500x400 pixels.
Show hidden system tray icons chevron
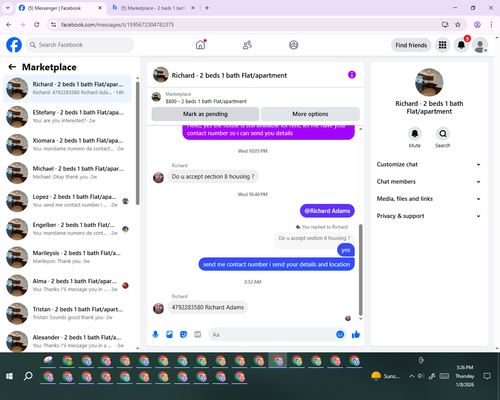(x=412, y=376)
